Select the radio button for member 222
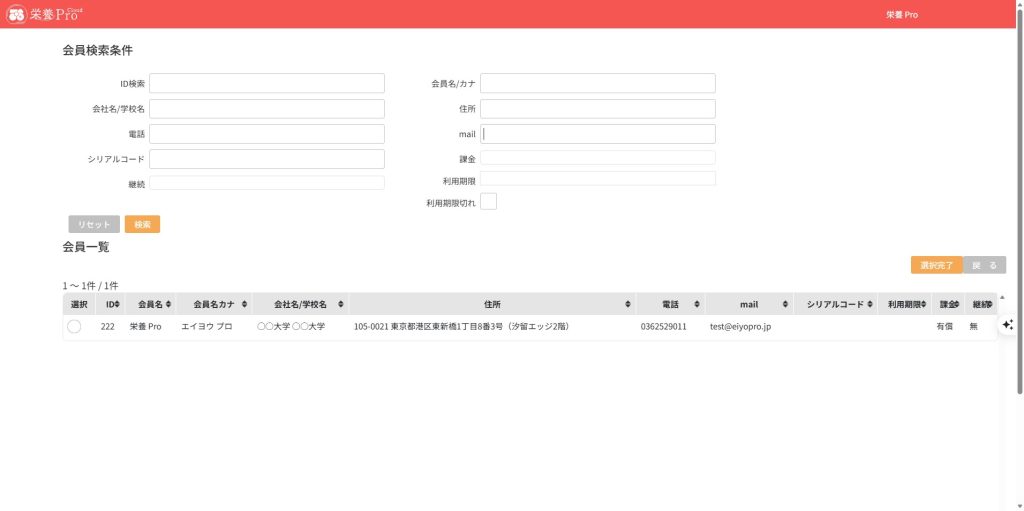Viewport: 1024px width, 511px height. click(x=74, y=327)
